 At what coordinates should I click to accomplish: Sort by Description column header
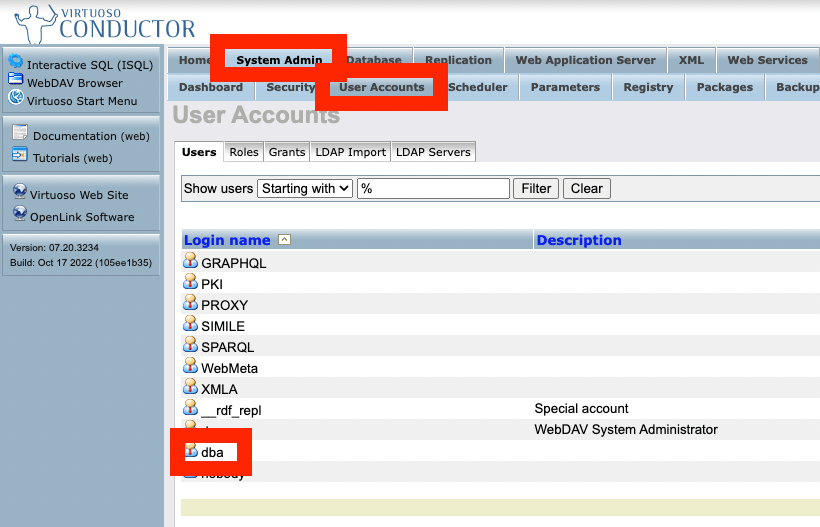[579, 240]
